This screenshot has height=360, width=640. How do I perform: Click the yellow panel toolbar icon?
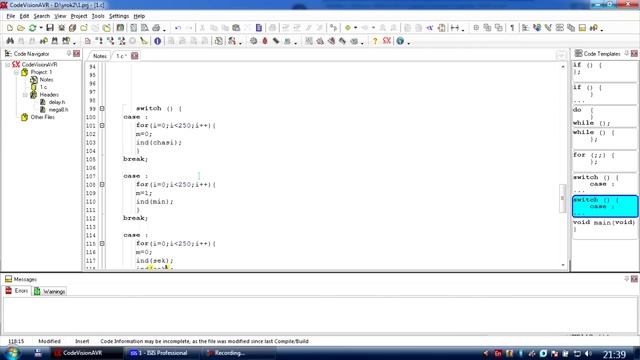coord(582,28)
